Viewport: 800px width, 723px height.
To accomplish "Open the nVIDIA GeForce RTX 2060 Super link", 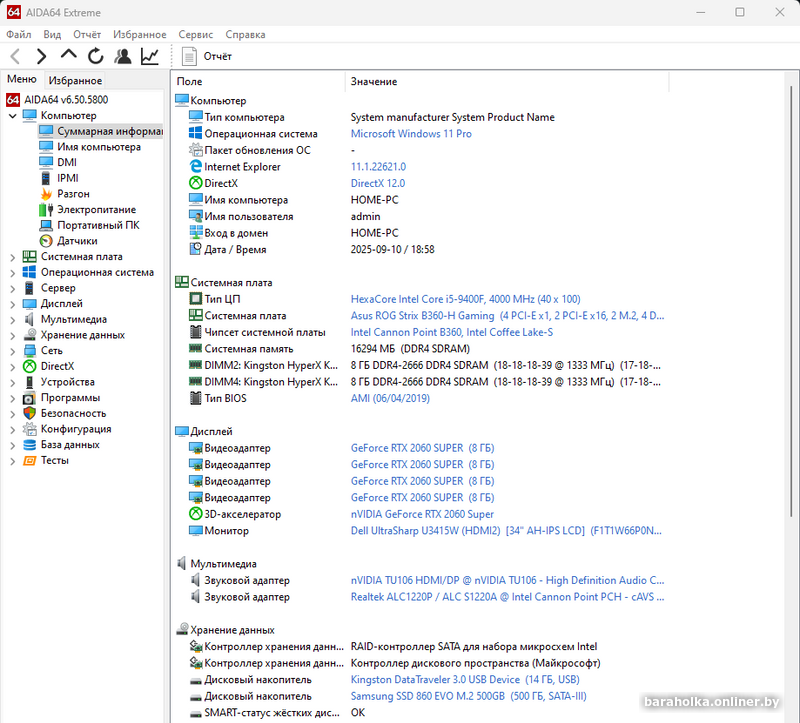I will [x=422, y=514].
